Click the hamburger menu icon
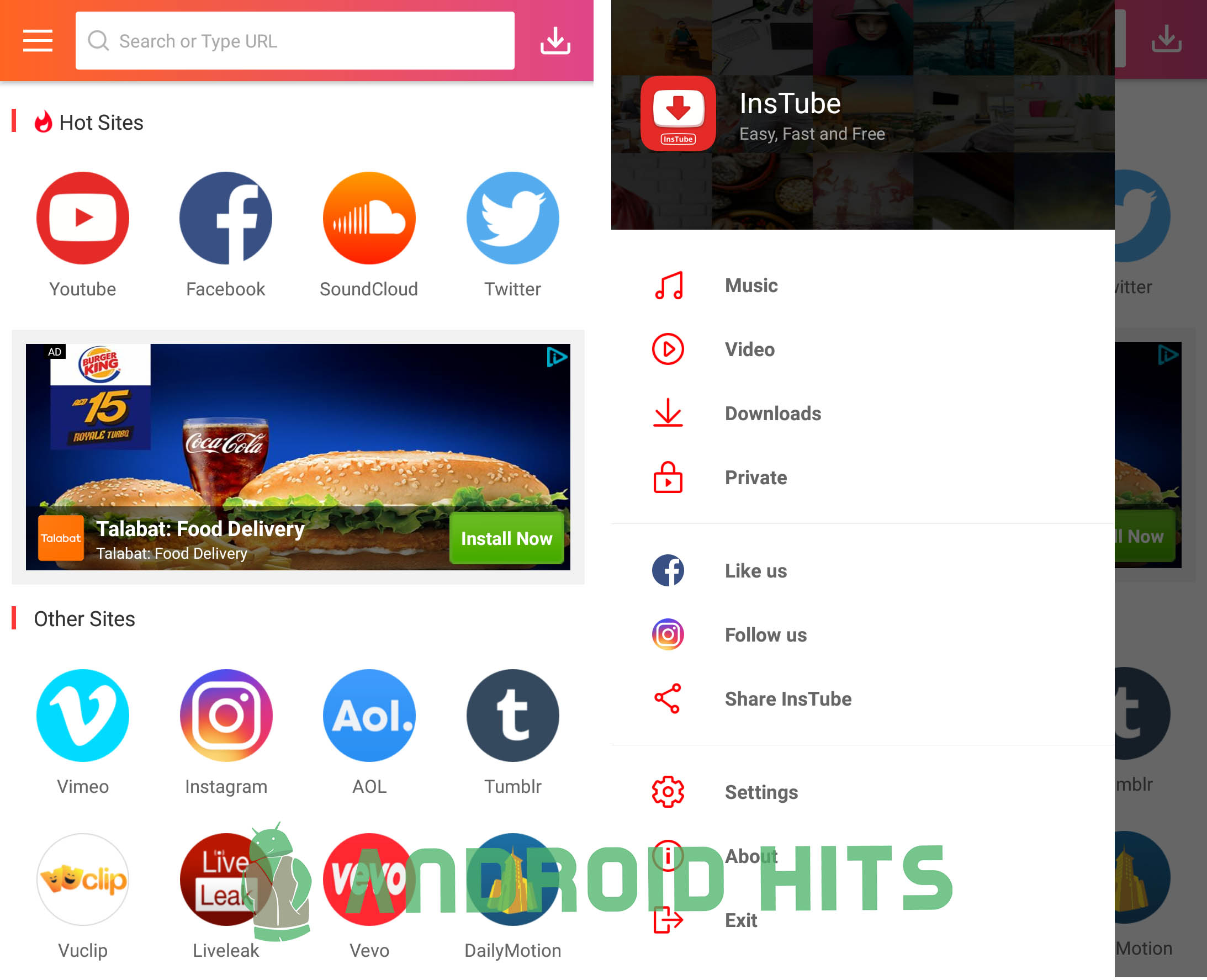Image resolution: width=1207 pixels, height=980 pixels. coord(37,40)
